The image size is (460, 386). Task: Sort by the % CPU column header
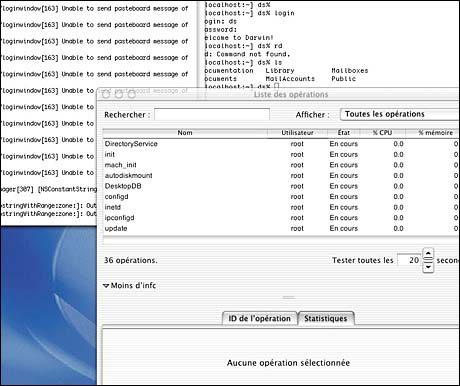[x=382, y=133]
